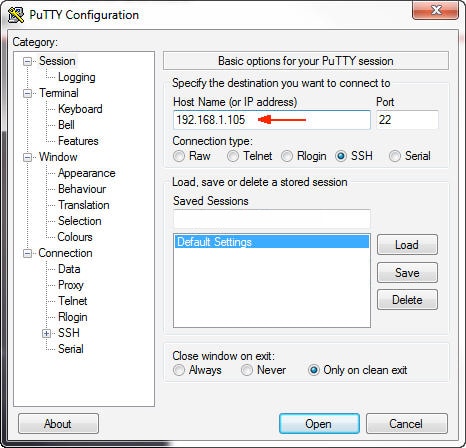Select the Serial connection type
Image resolution: width=466 pixels, height=448 pixels.
coord(395,156)
